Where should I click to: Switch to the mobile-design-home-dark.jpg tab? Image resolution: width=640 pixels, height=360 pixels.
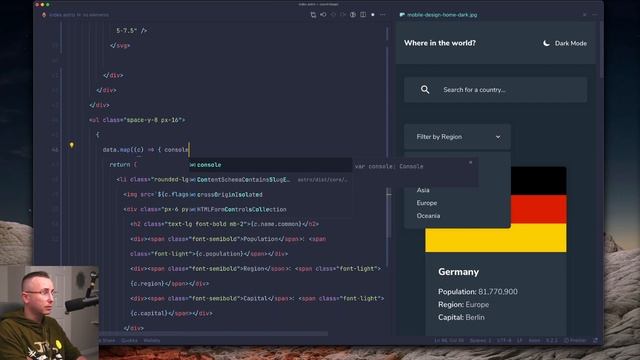click(x=438, y=15)
